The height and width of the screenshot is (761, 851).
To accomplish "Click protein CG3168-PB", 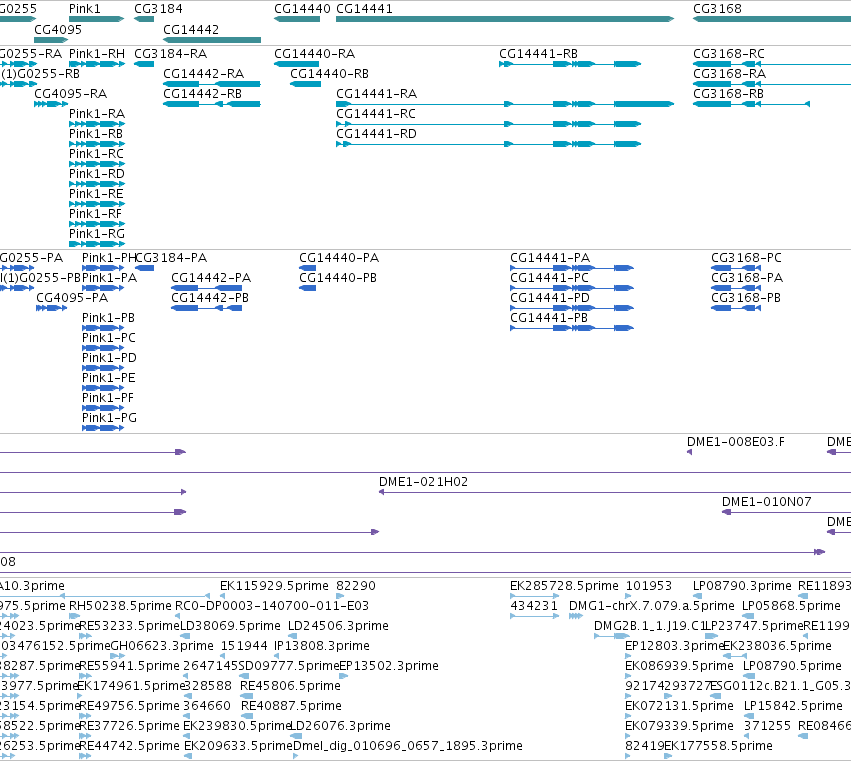I will [x=736, y=308].
